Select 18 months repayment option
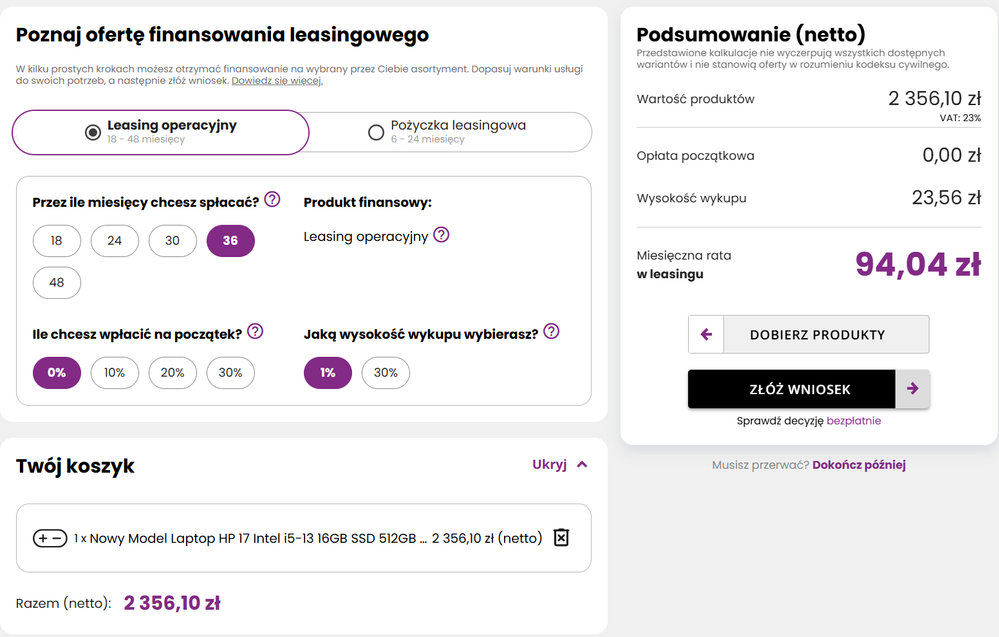 coord(57,241)
